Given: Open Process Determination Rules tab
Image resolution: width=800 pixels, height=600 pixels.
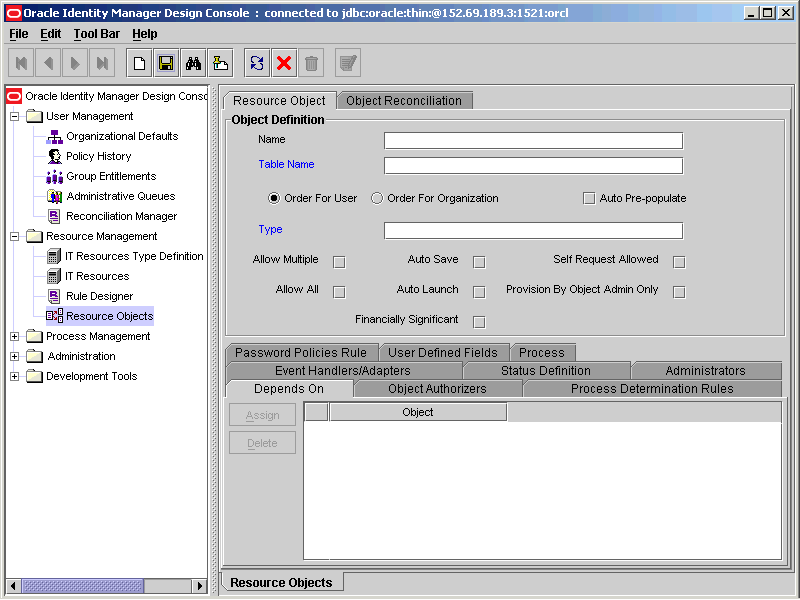Looking at the screenshot, I should click(x=652, y=389).
